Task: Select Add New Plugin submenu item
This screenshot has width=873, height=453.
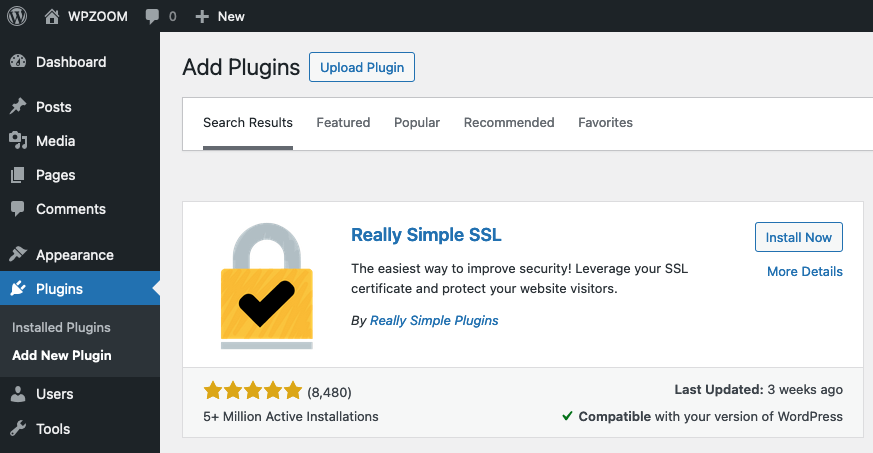Action: pos(62,355)
